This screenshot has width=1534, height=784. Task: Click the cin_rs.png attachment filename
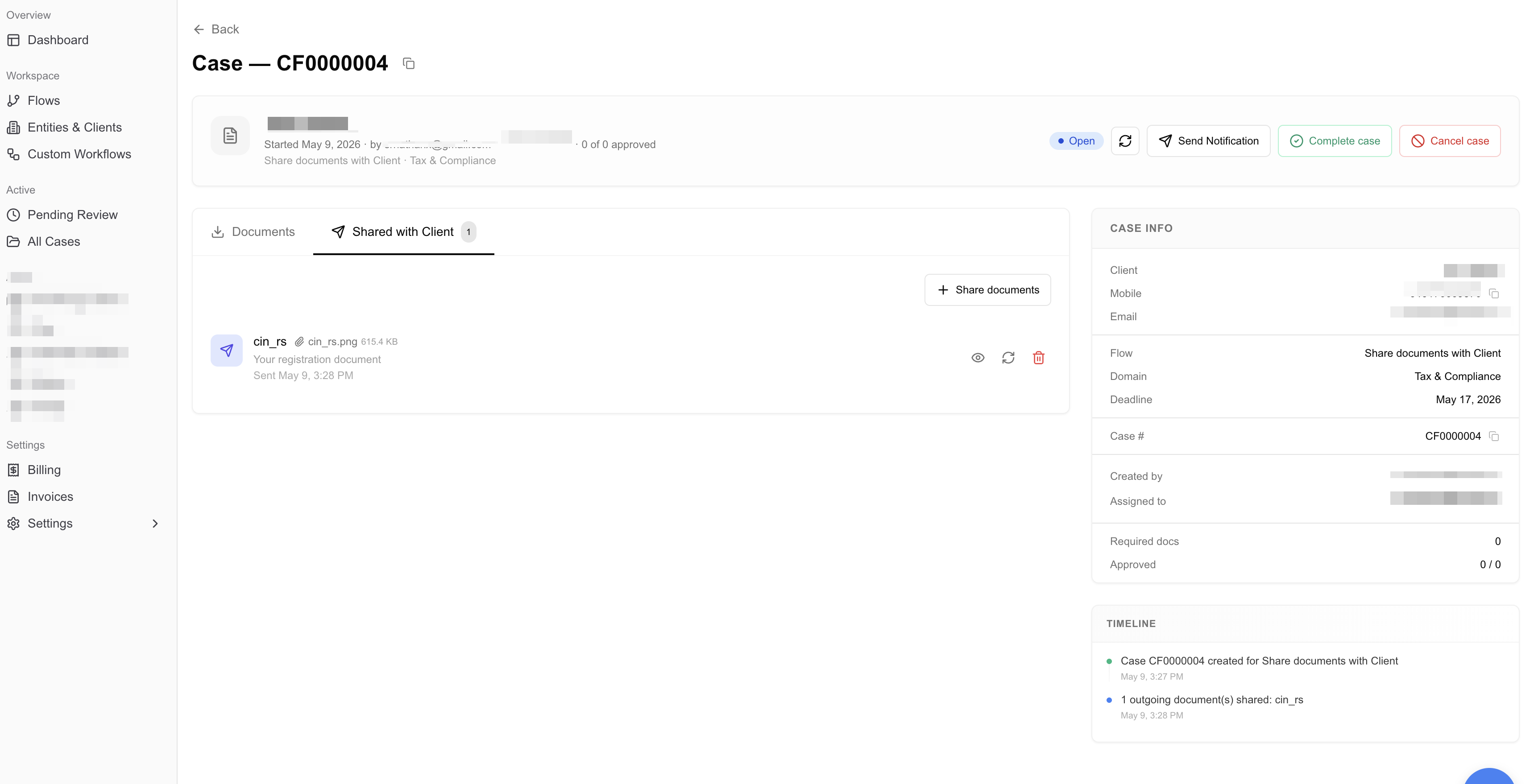pos(332,342)
